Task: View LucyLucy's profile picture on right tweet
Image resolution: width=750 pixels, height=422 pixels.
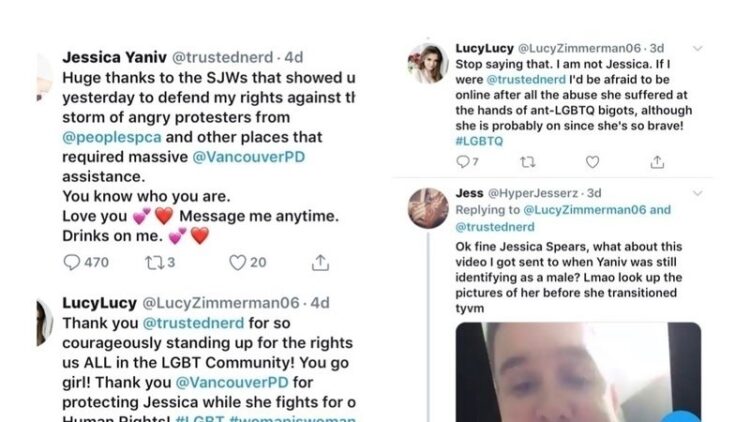Action: click(x=428, y=64)
